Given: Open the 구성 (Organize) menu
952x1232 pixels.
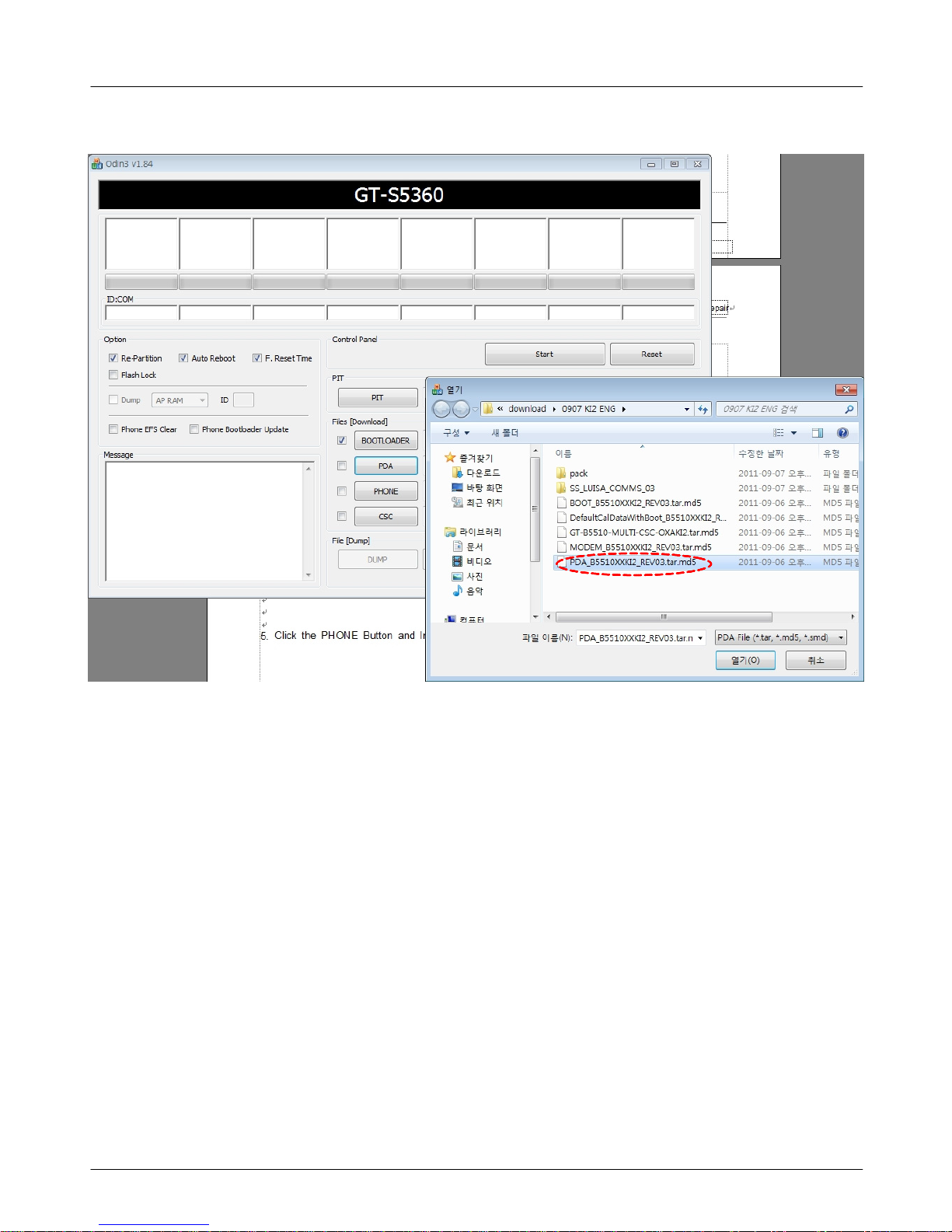Looking at the screenshot, I should point(456,433).
